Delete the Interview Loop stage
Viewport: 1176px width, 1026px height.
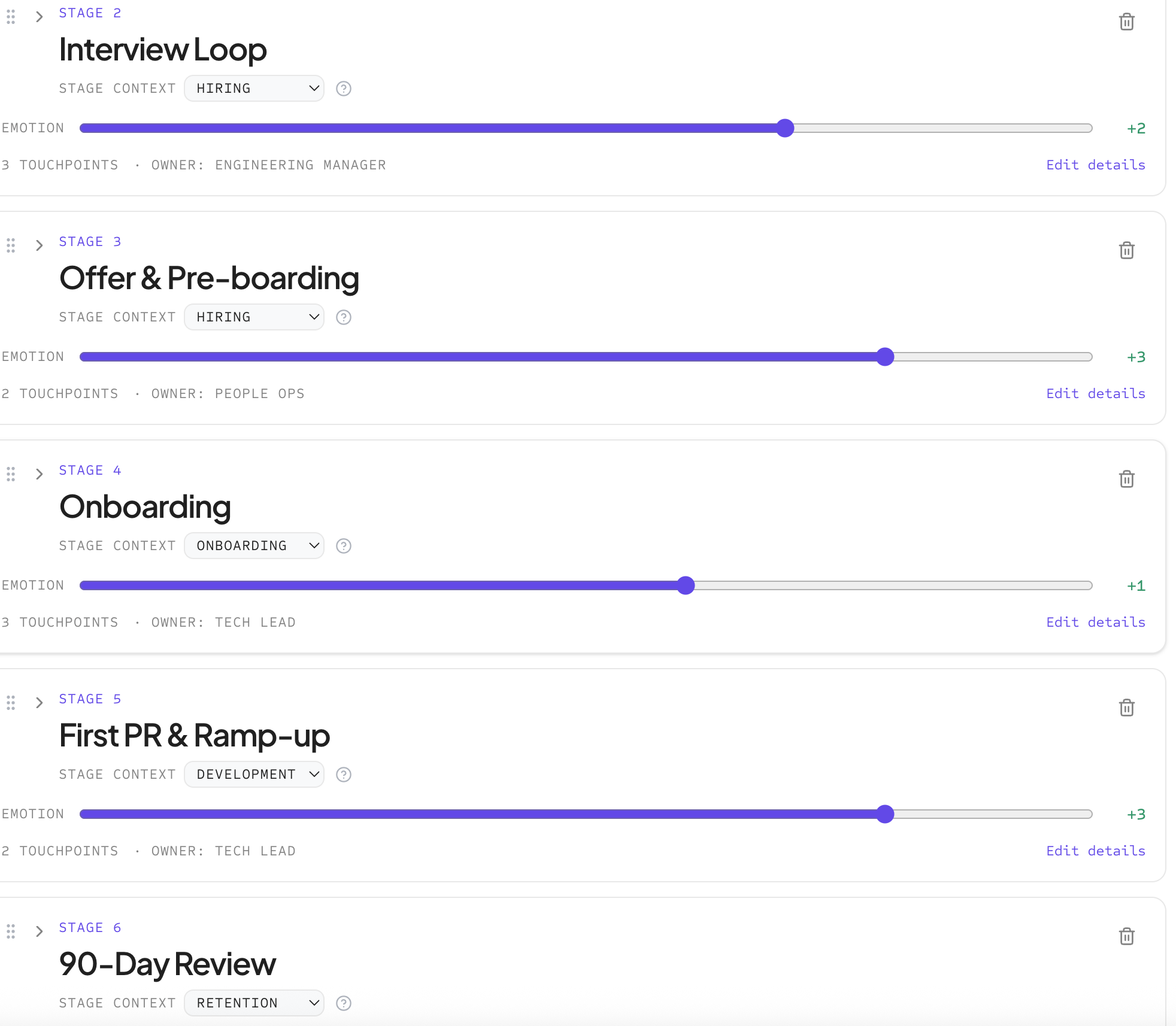(x=1126, y=22)
